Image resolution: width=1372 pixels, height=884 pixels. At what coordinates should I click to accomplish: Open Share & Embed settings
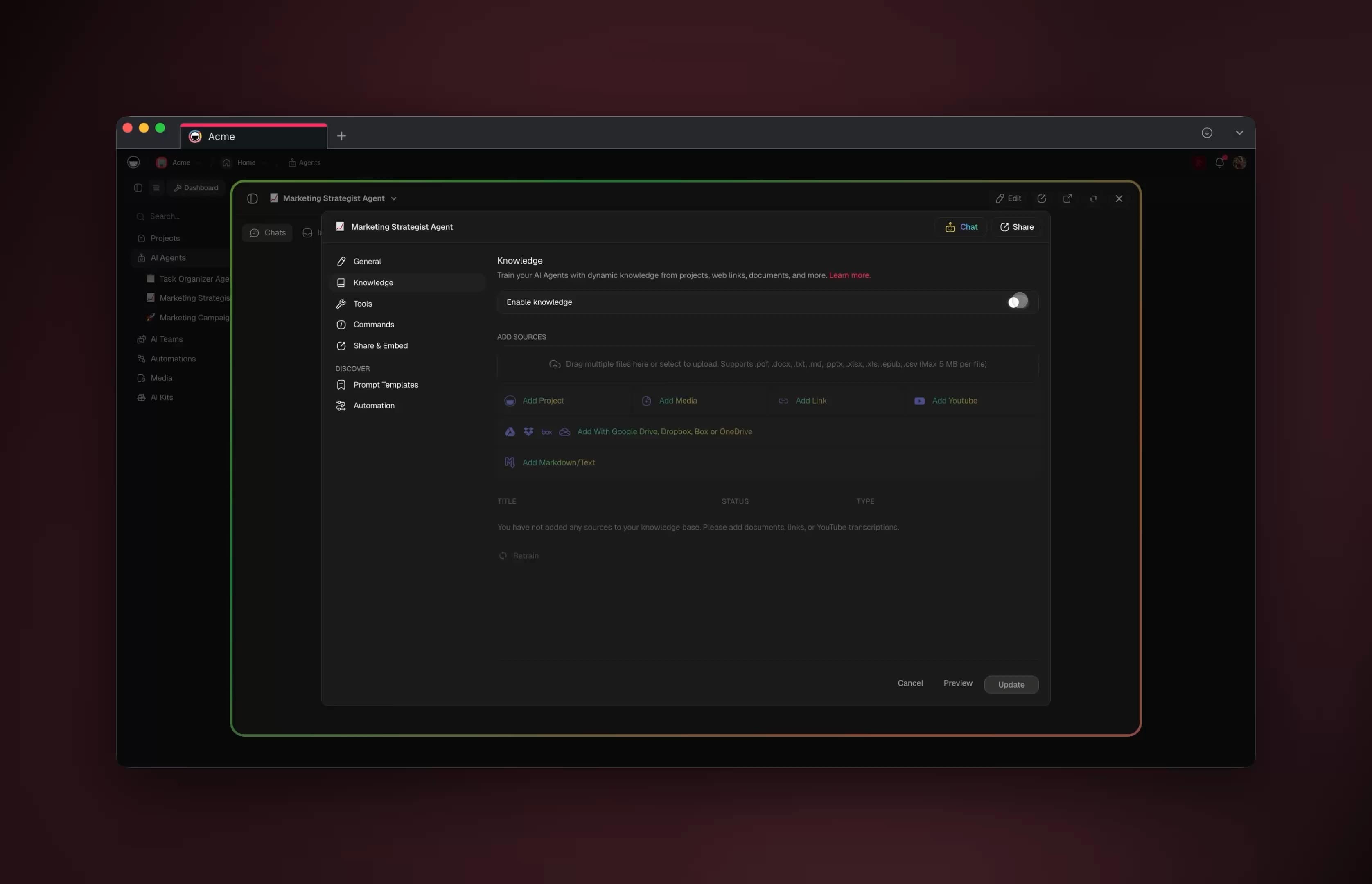[x=380, y=345]
